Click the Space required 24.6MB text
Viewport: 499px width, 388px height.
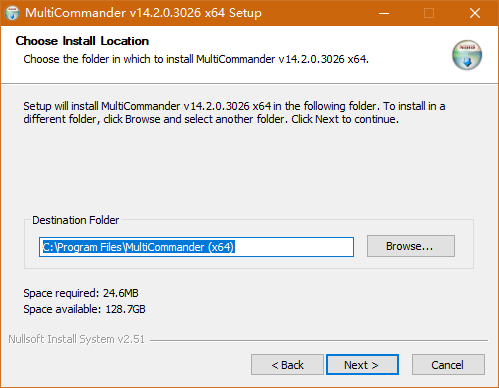tap(81, 293)
